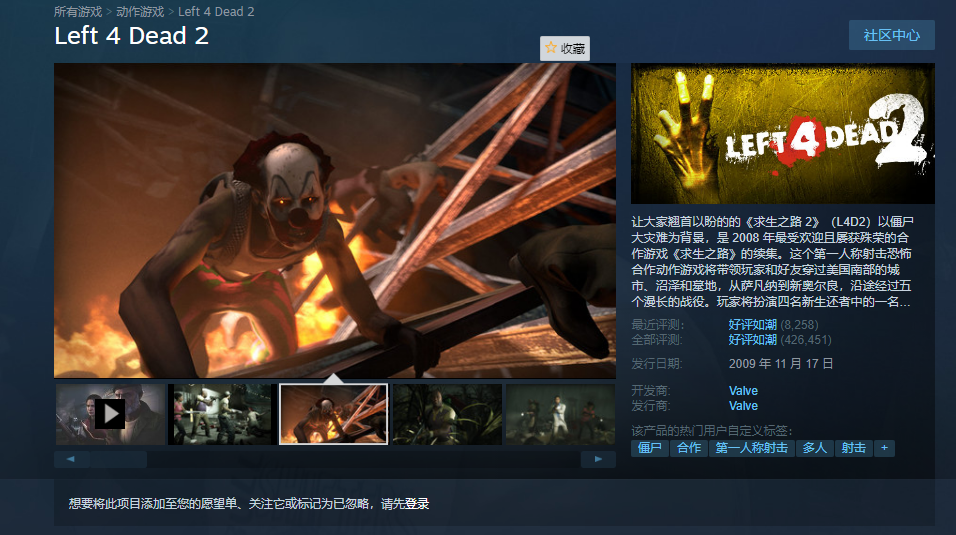Click the Left 4 Dead 2 page title
This screenshot has width=956, height=535.
pyautogui.click(x=132, y=36)
